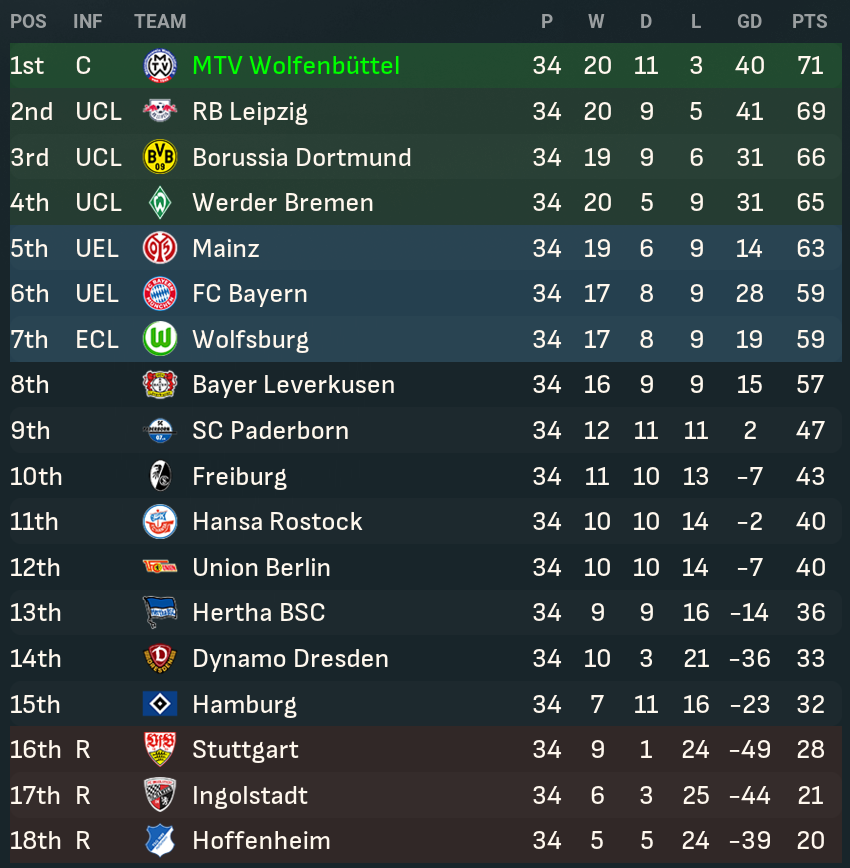
Task: Click the Werder Bremen diamond crest
Action: (160, 203)
